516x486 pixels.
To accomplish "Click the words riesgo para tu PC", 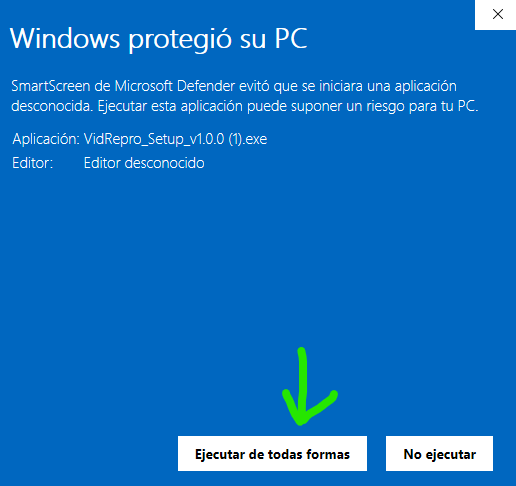I will [x=422, y=106].
